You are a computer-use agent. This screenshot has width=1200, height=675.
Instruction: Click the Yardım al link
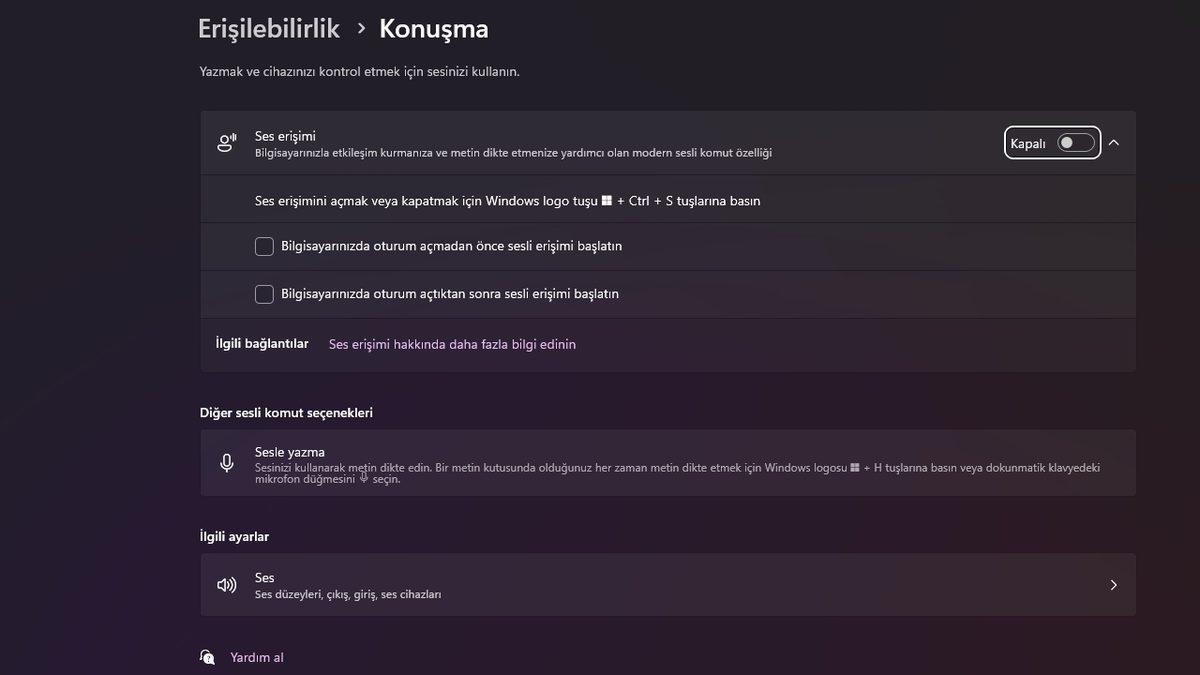(258, 656)
